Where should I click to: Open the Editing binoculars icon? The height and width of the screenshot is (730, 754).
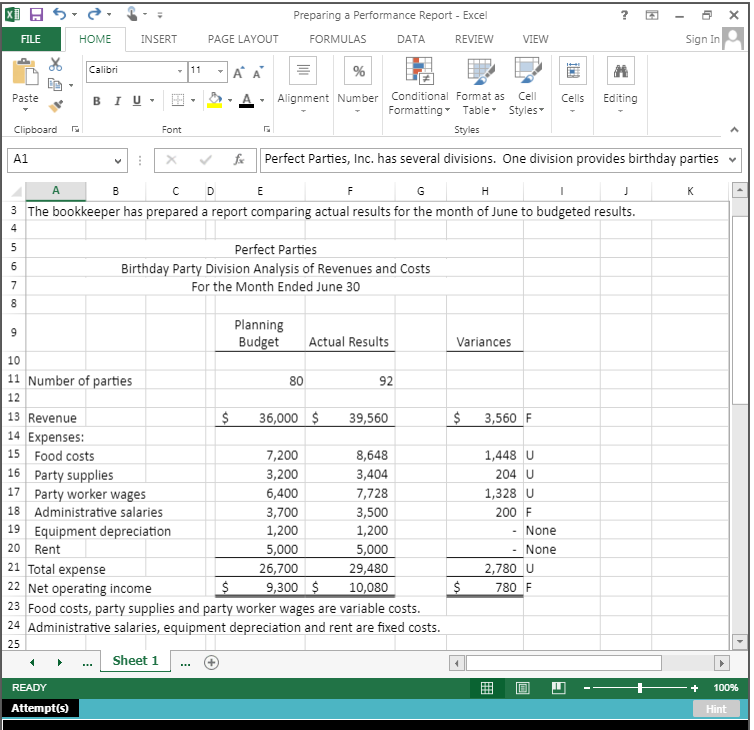point(620,71)
